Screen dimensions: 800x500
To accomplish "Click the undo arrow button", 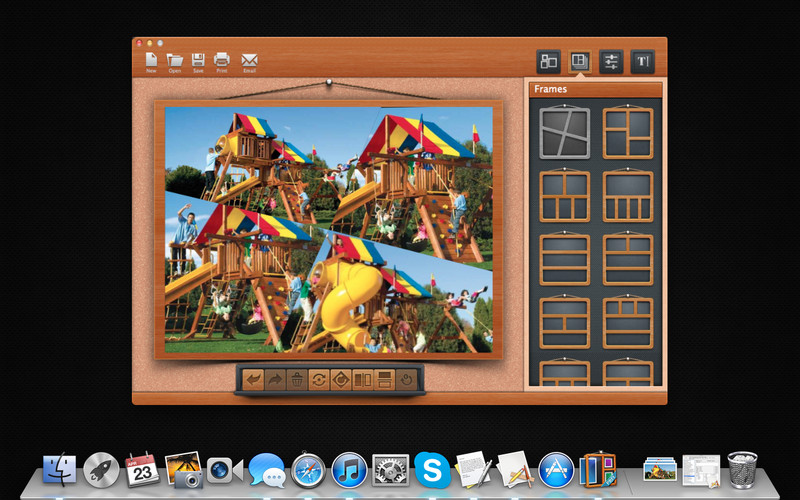I will point(253,380).
